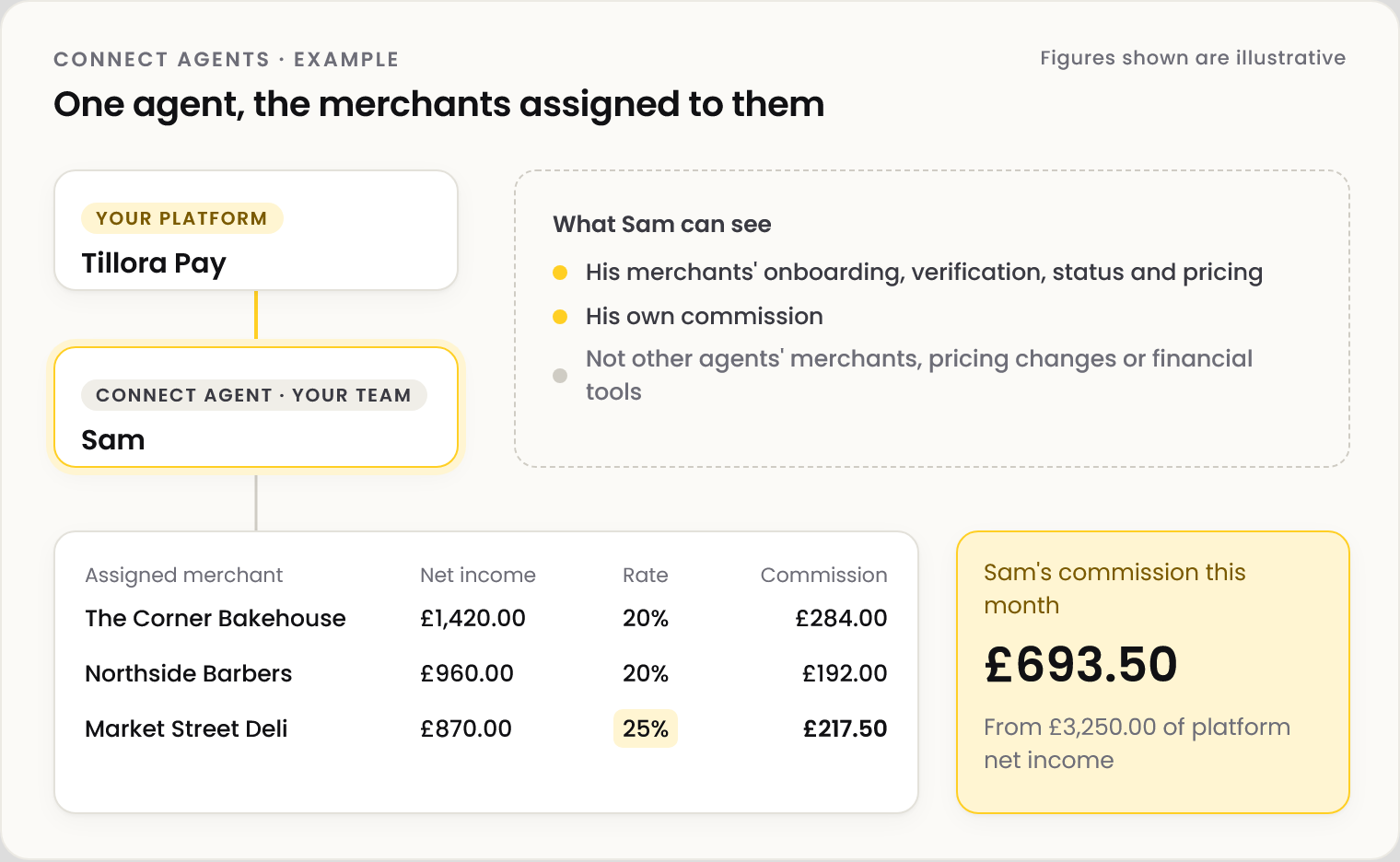Click the yellow bullet beside 'His own commission'

coord(560,317)
